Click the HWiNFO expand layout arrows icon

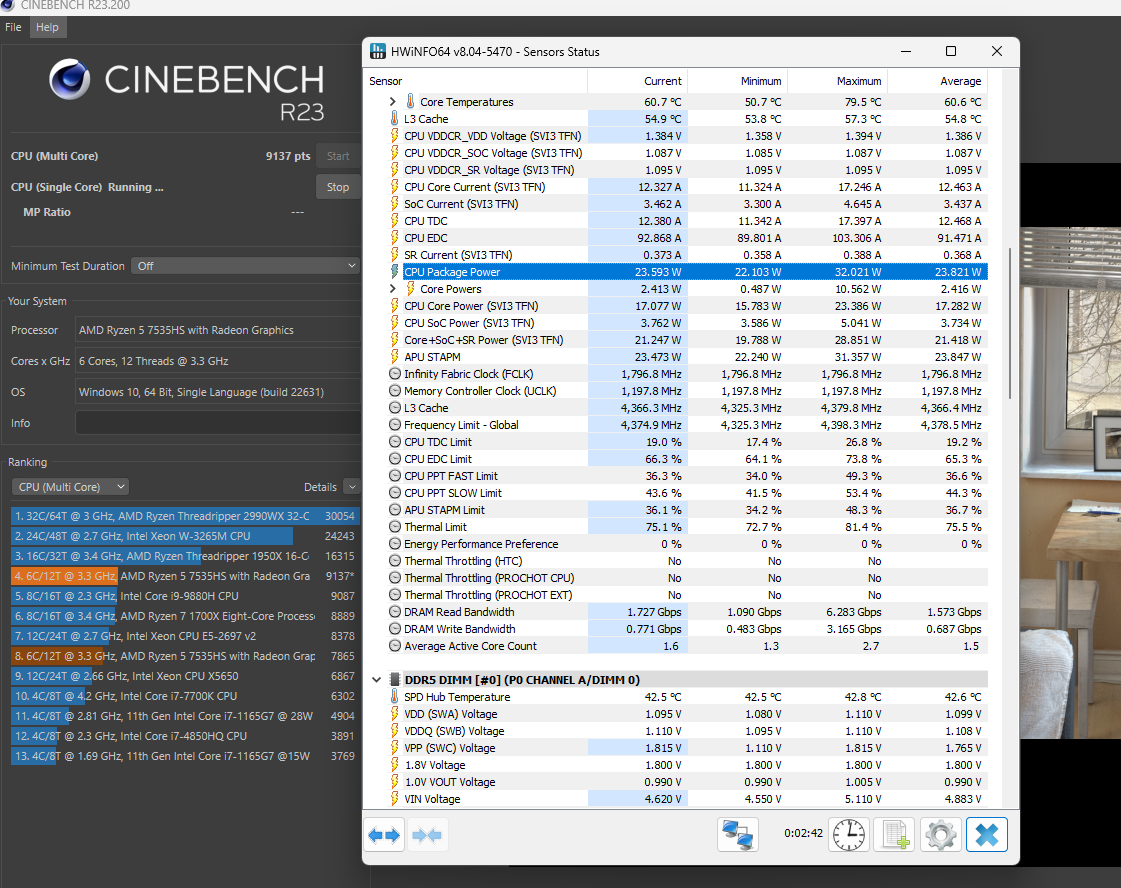coord(384,834)
